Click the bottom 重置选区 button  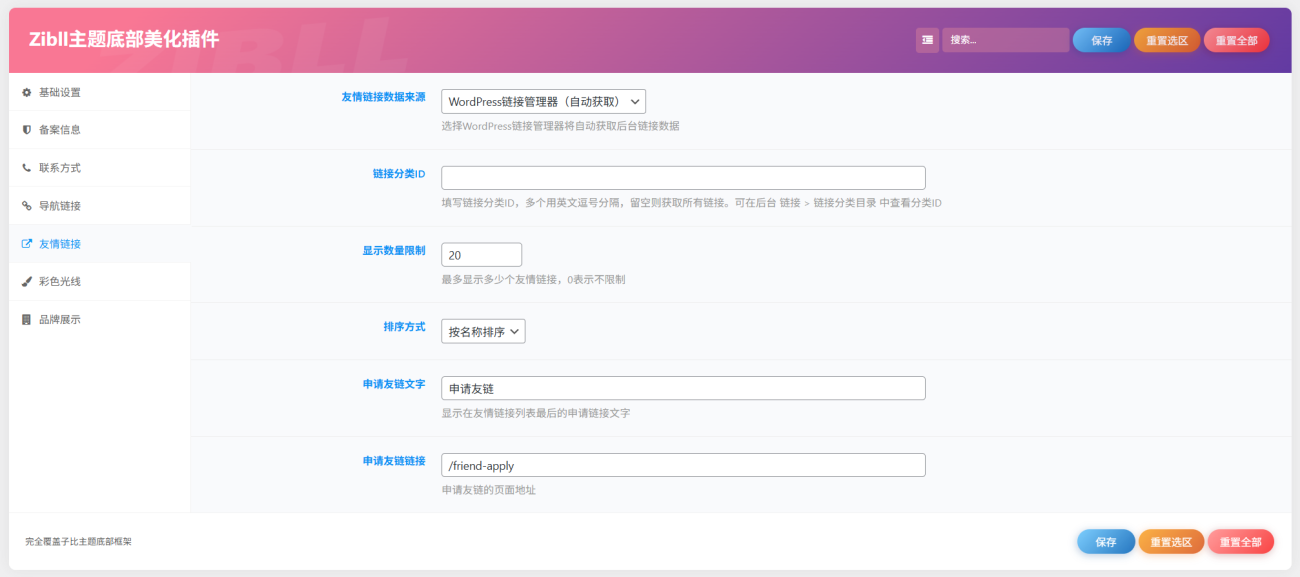(1171, 542)
